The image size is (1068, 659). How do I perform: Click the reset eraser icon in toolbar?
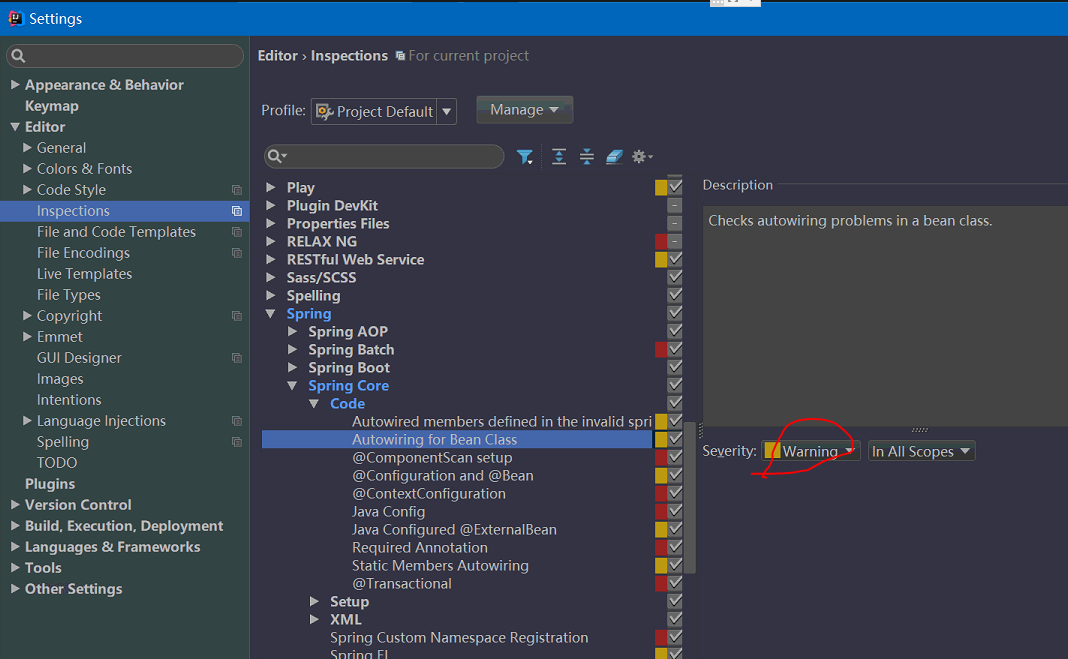click(x=614, y=157)
